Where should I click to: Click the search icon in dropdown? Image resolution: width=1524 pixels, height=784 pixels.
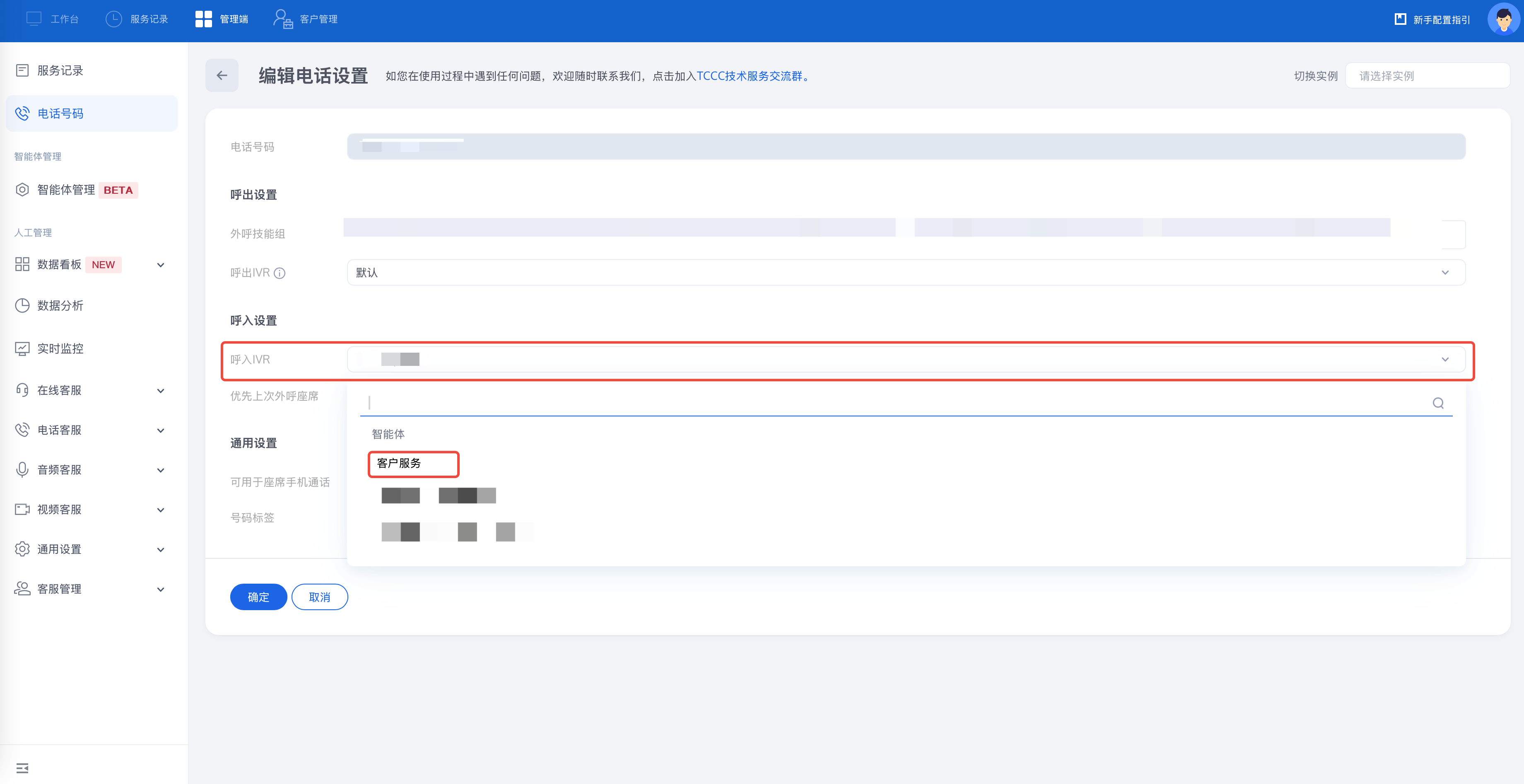click(x=1437, y=403)
